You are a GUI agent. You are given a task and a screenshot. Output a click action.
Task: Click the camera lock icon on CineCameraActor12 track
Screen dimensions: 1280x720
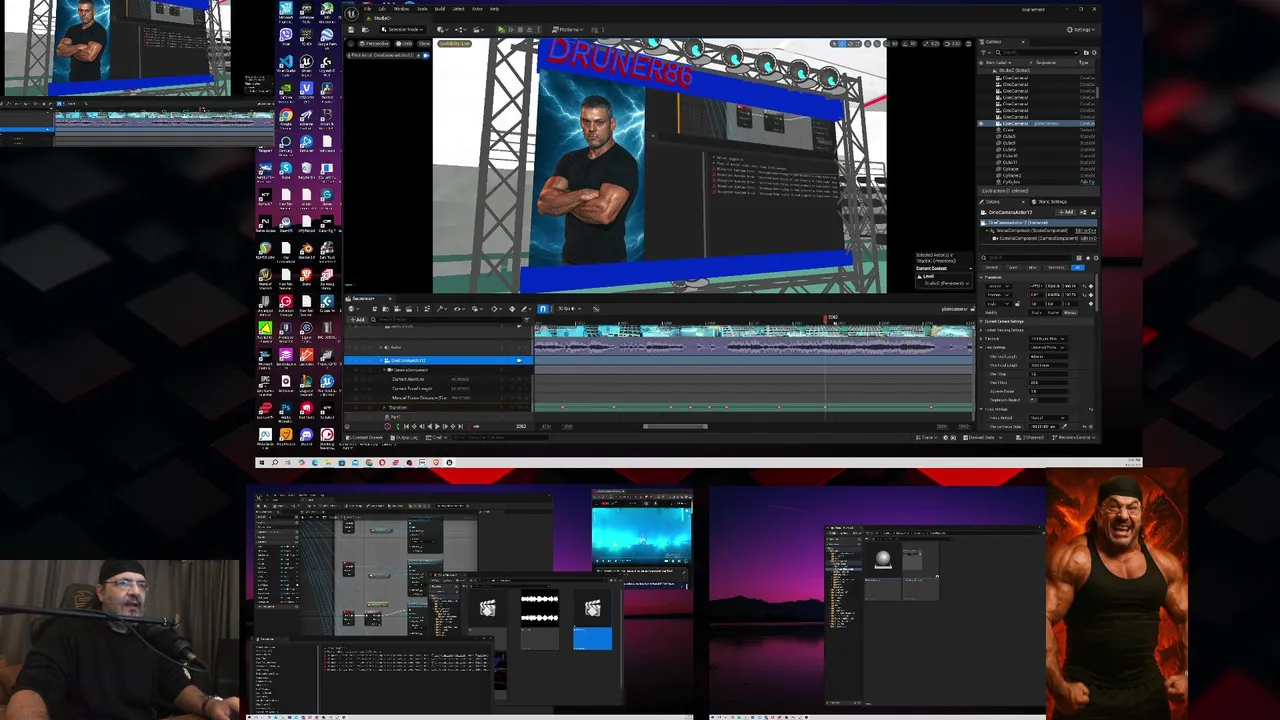pos(519,360)
